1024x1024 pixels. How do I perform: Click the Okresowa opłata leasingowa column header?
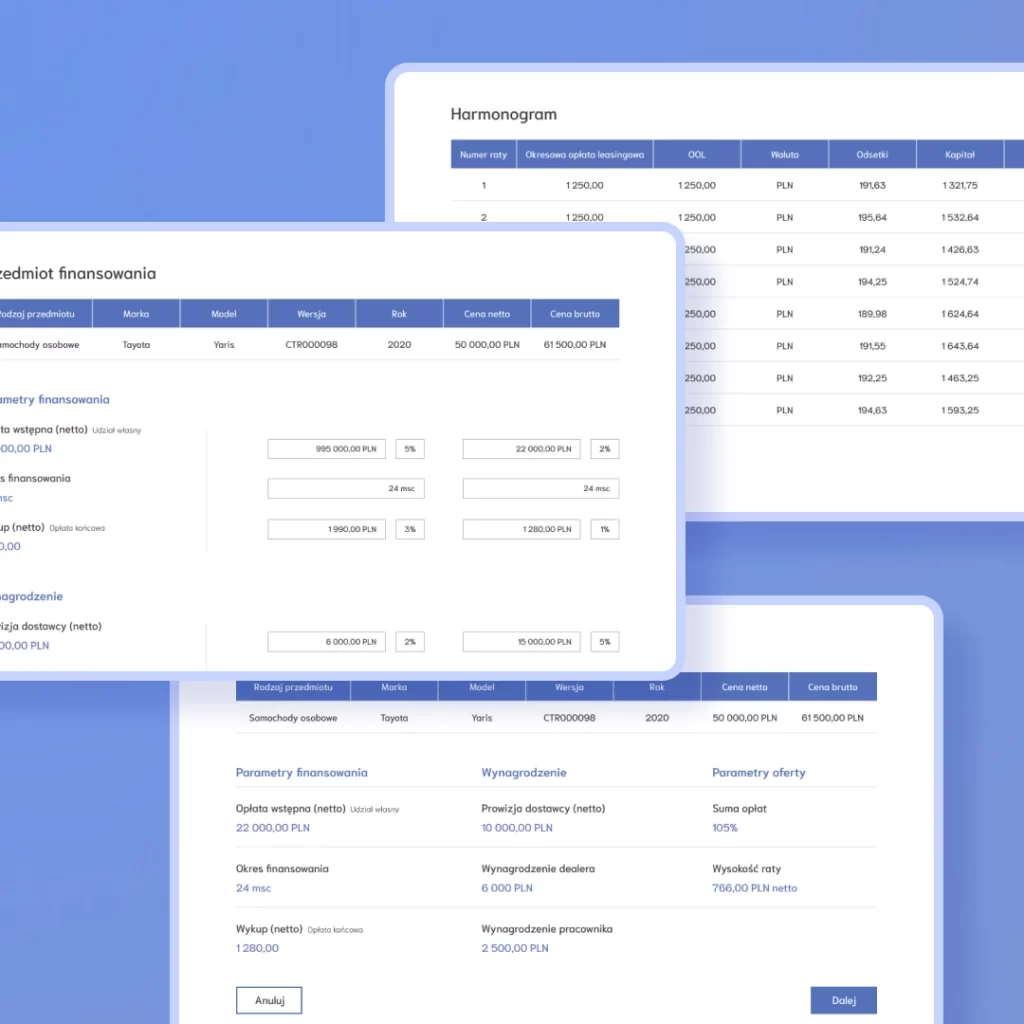(585, 155)
